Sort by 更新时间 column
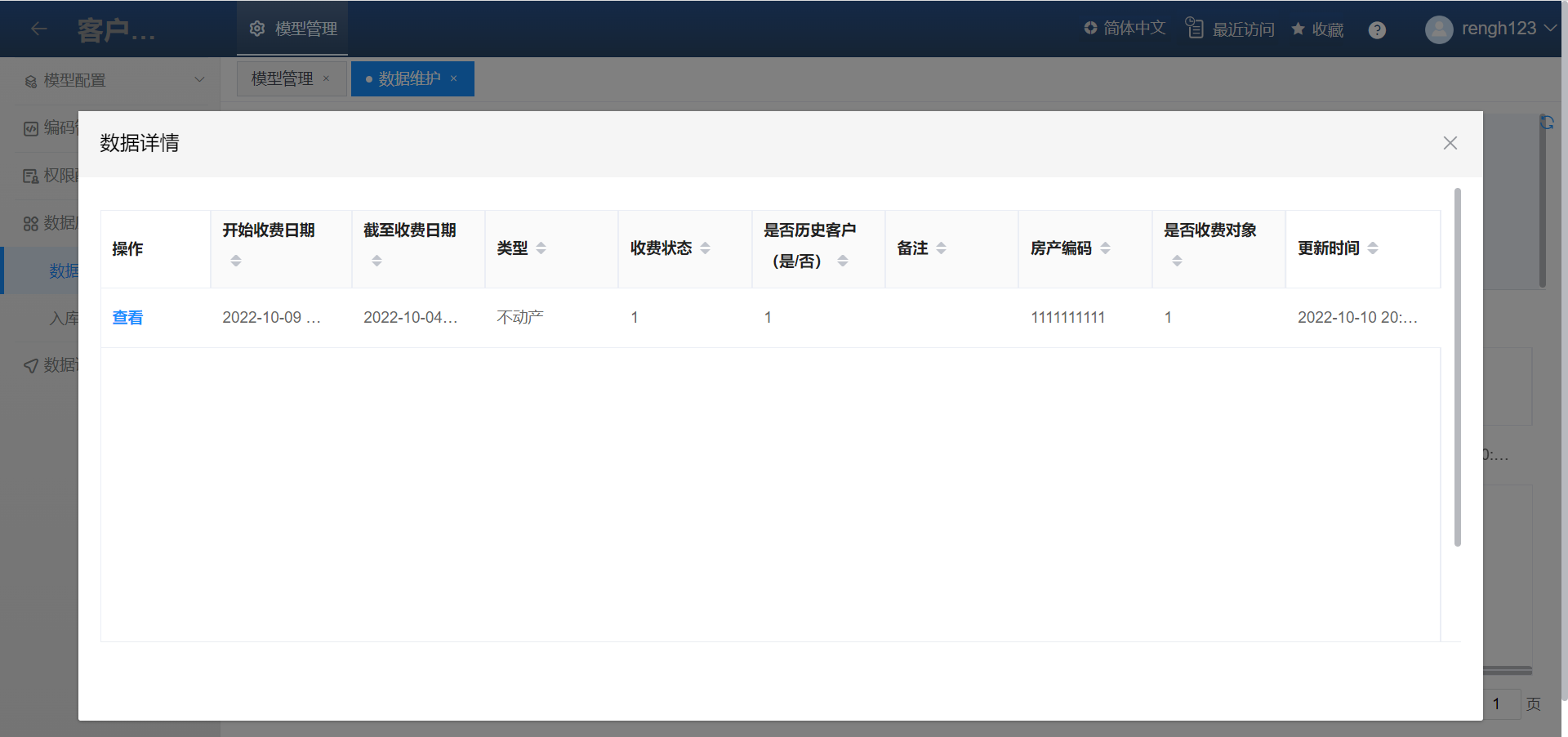 coord(1372,248)
